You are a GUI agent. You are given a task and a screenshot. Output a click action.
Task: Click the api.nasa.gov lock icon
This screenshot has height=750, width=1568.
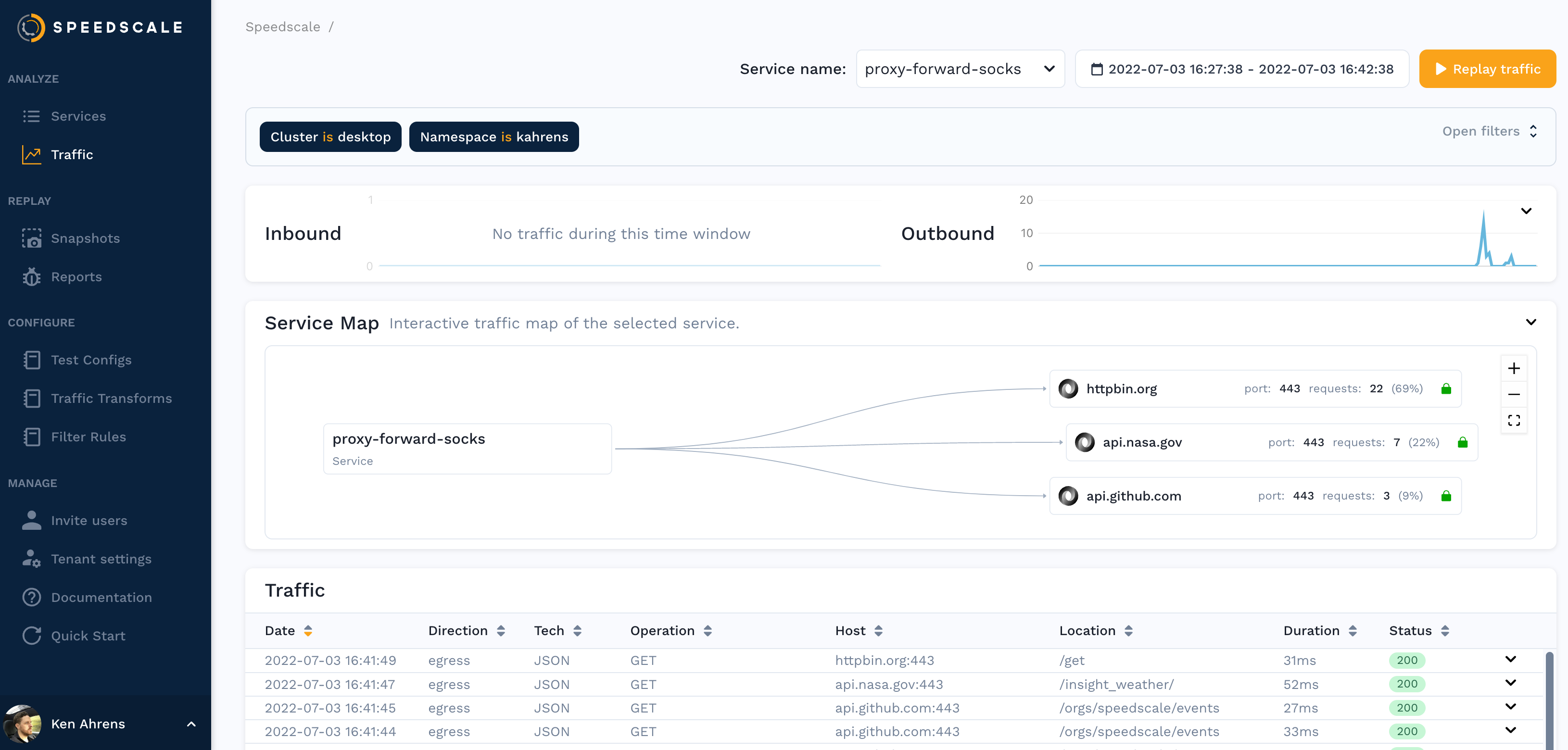[x=1462, y=442]
